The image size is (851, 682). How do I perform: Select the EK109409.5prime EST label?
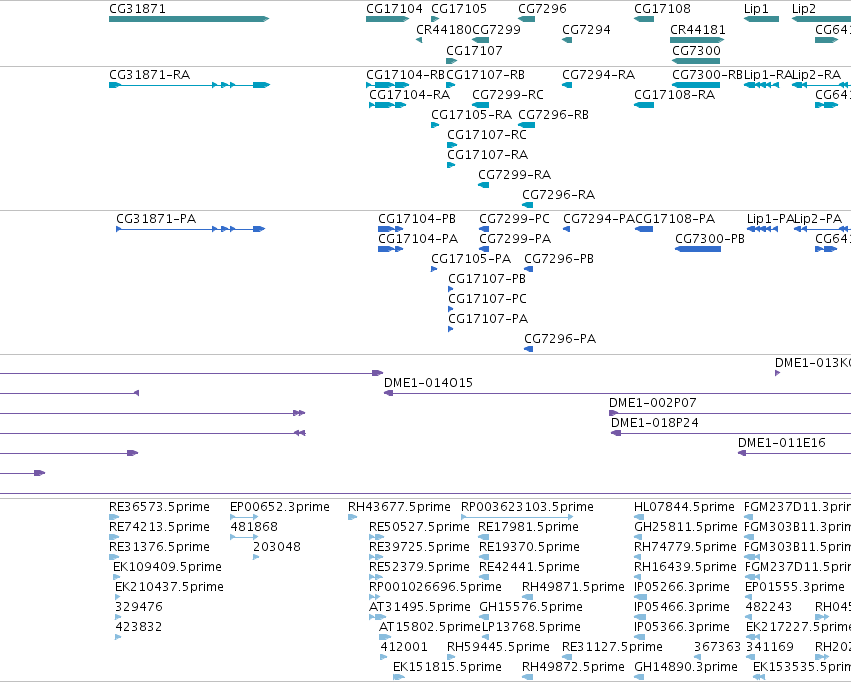pyautogui.click(x=167, y=567)
